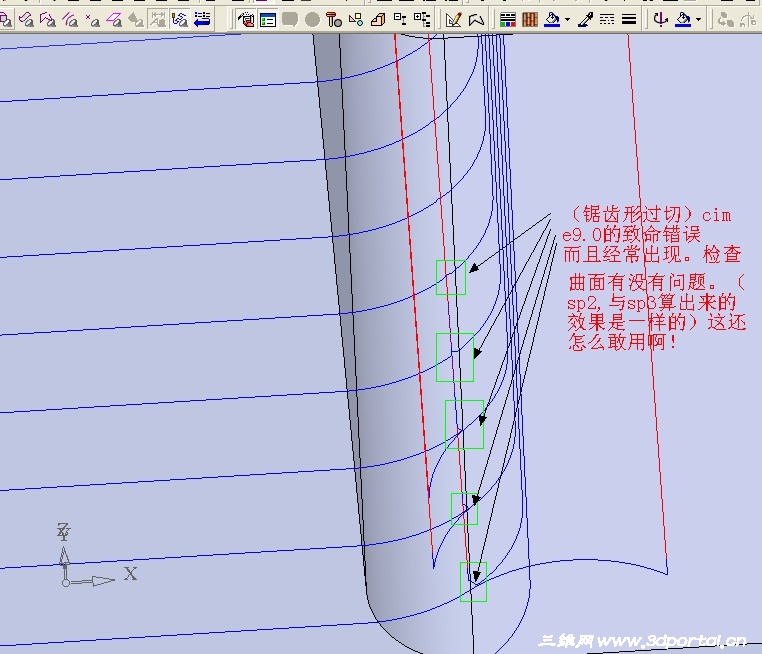Click the grayed-out solid filter icon
Viewport: 762px width, 654px height.
click(136, 19)
